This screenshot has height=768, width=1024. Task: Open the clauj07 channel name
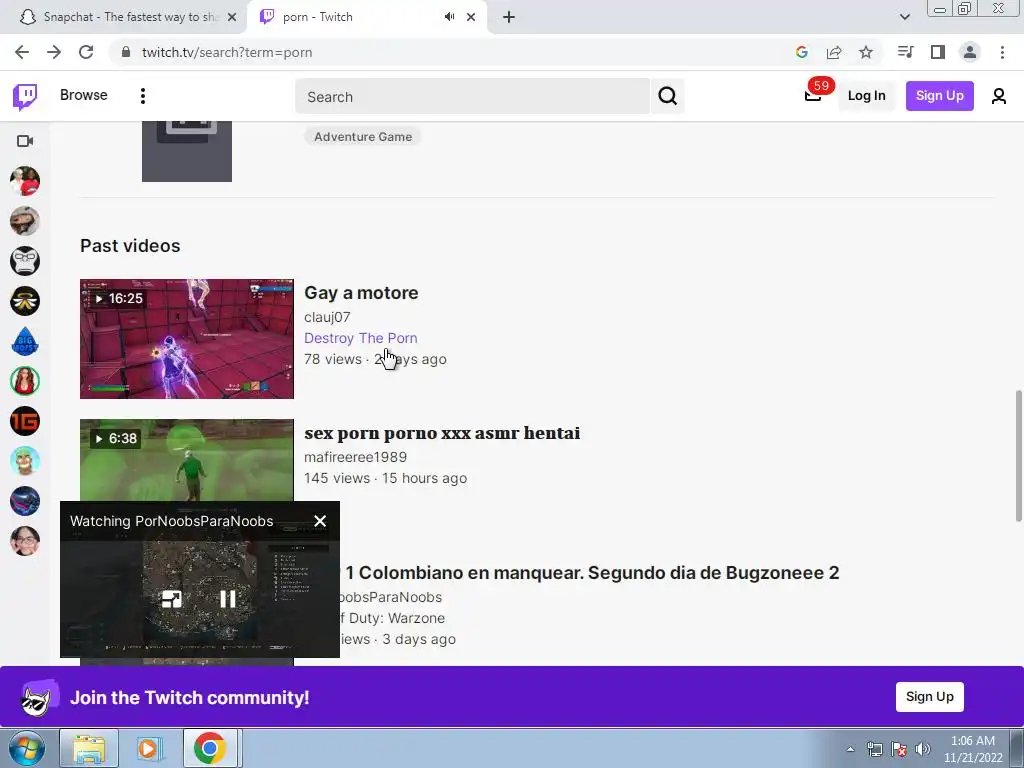(x=327, y=317)
